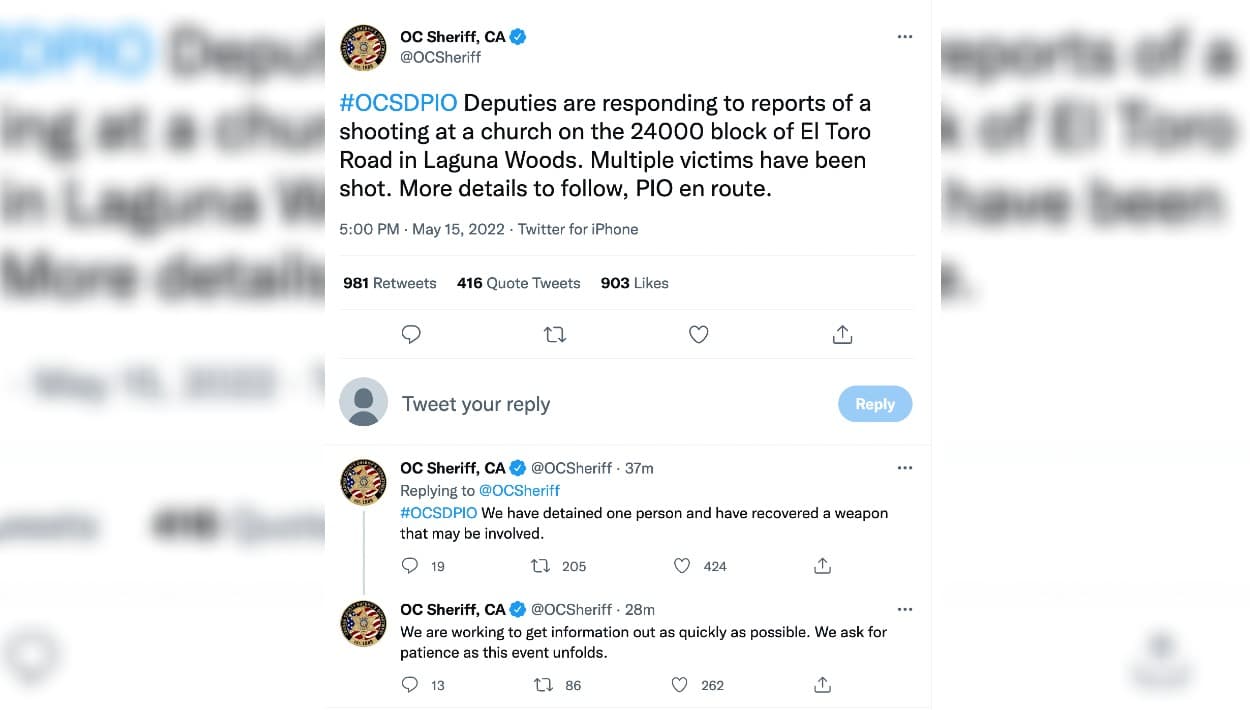1250x710 pixels.
Task: View the 981 Retweets list
Action: pos(390,283)
